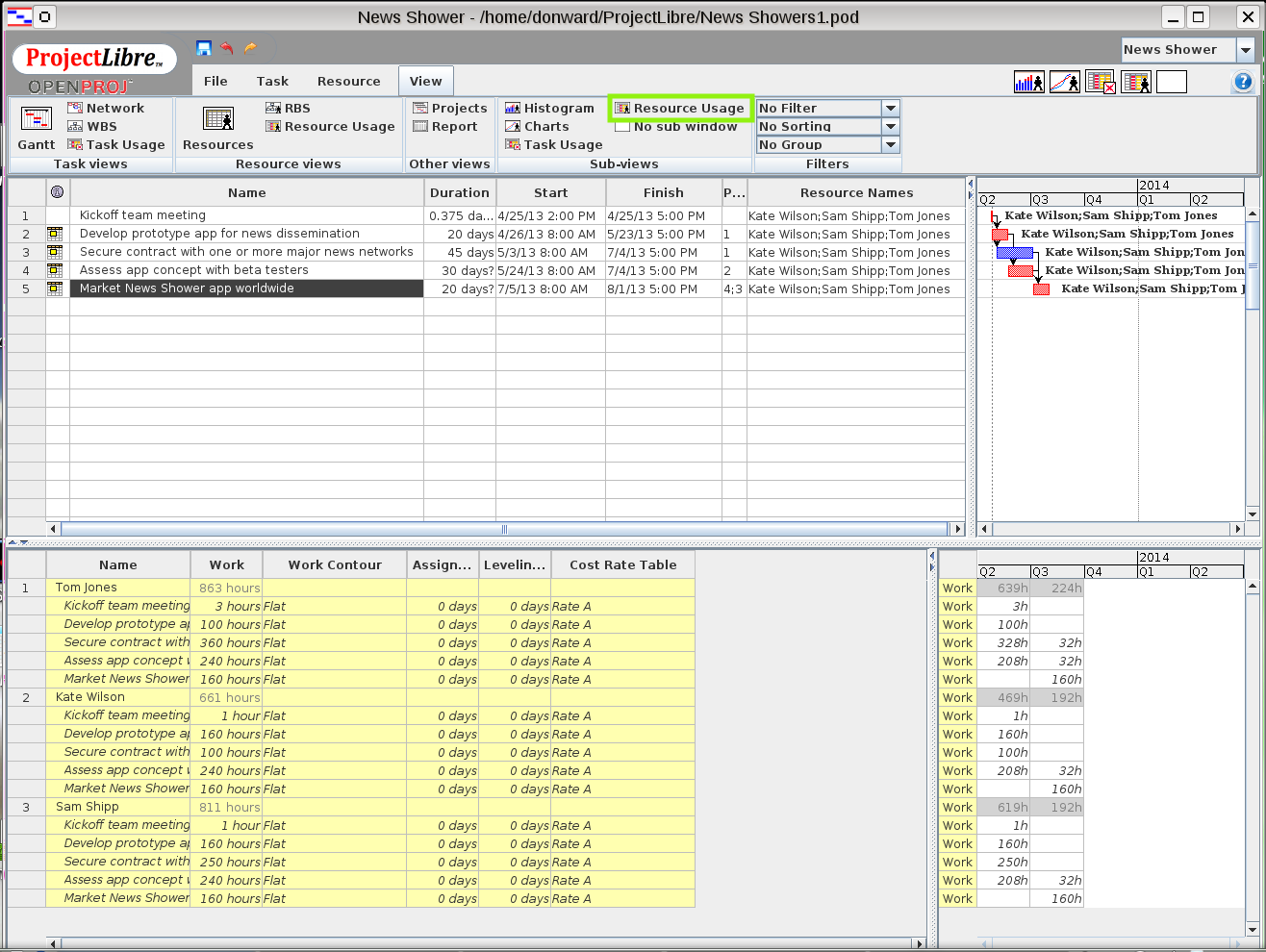1266x952 pixels.
Task: Show the Histogram sub-view
Action: [549, 109]
